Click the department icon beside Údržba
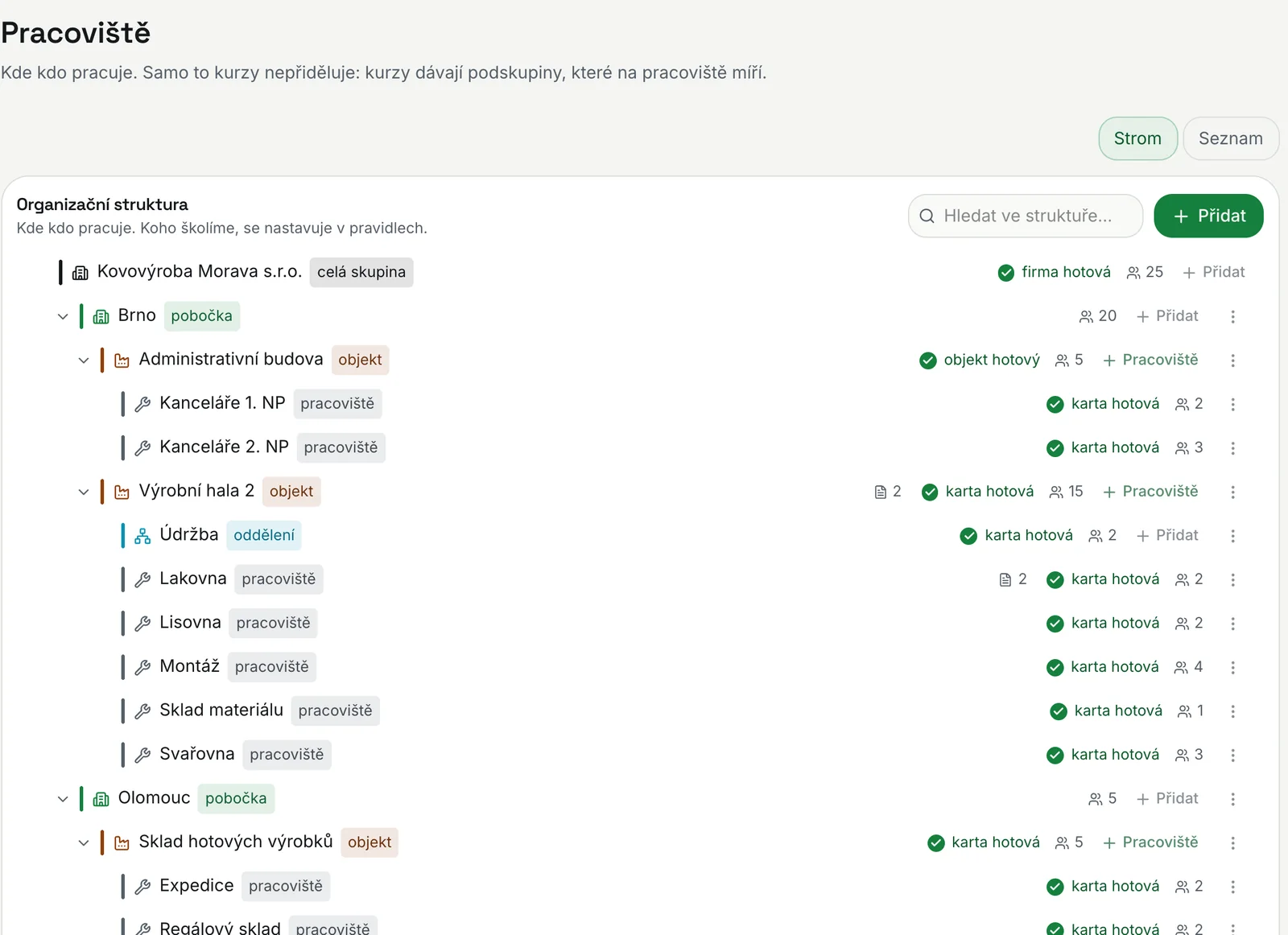 pos(142,536)
